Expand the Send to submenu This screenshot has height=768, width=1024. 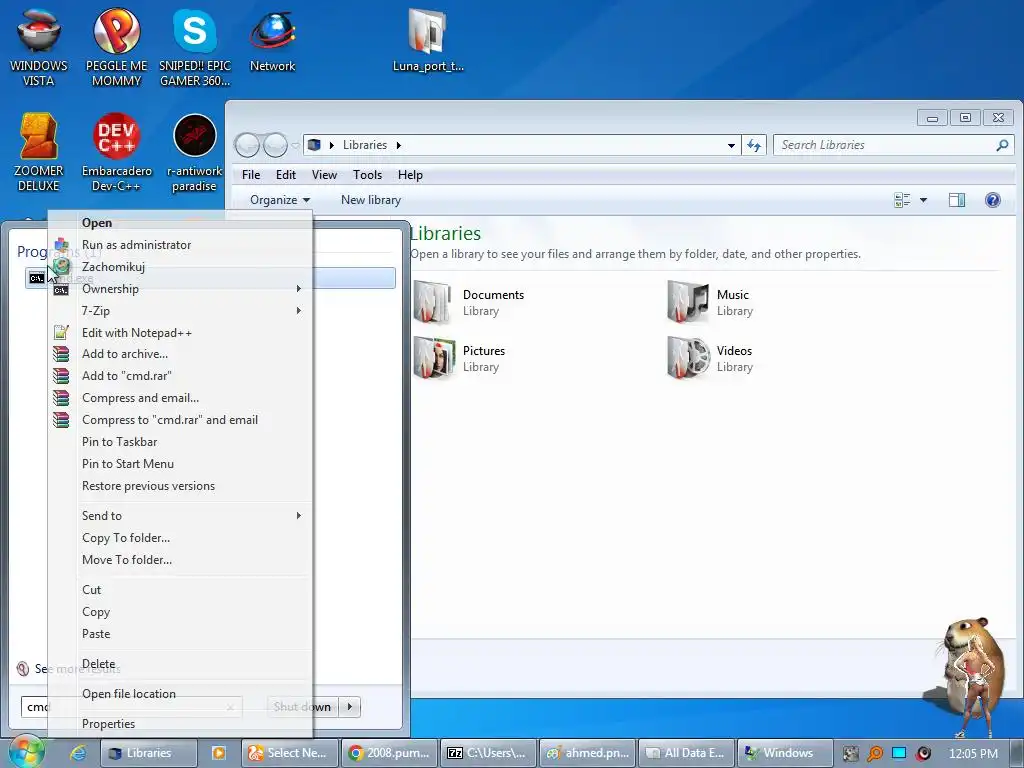[298, 516]
